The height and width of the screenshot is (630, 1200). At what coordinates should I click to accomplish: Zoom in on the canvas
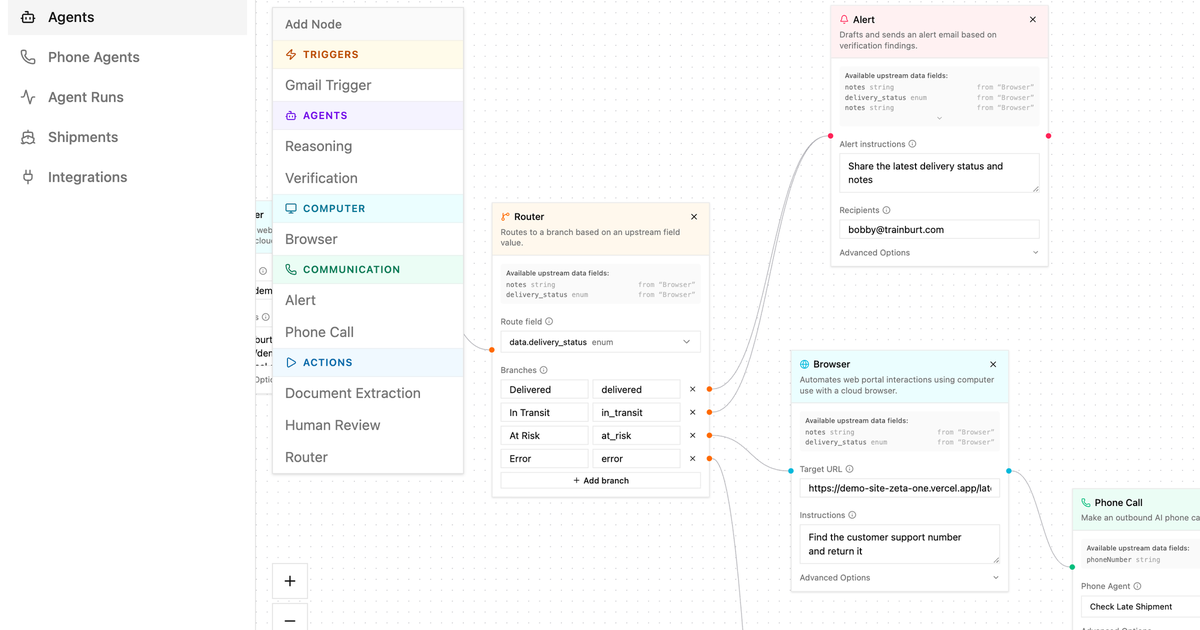click(290, 580)
